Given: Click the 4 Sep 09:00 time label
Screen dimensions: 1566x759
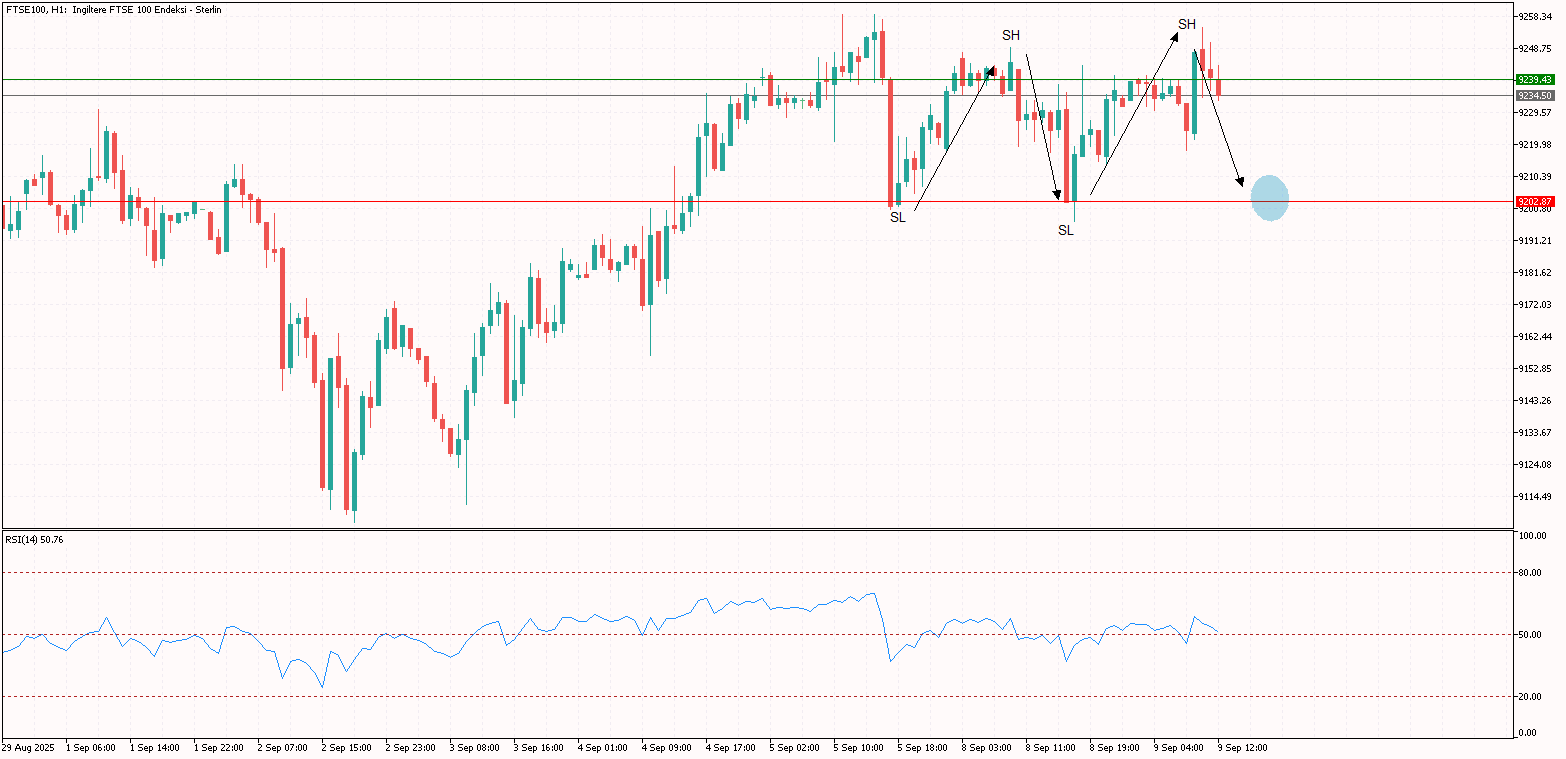Looking at the screenshot, I should [x=666, y=747].
